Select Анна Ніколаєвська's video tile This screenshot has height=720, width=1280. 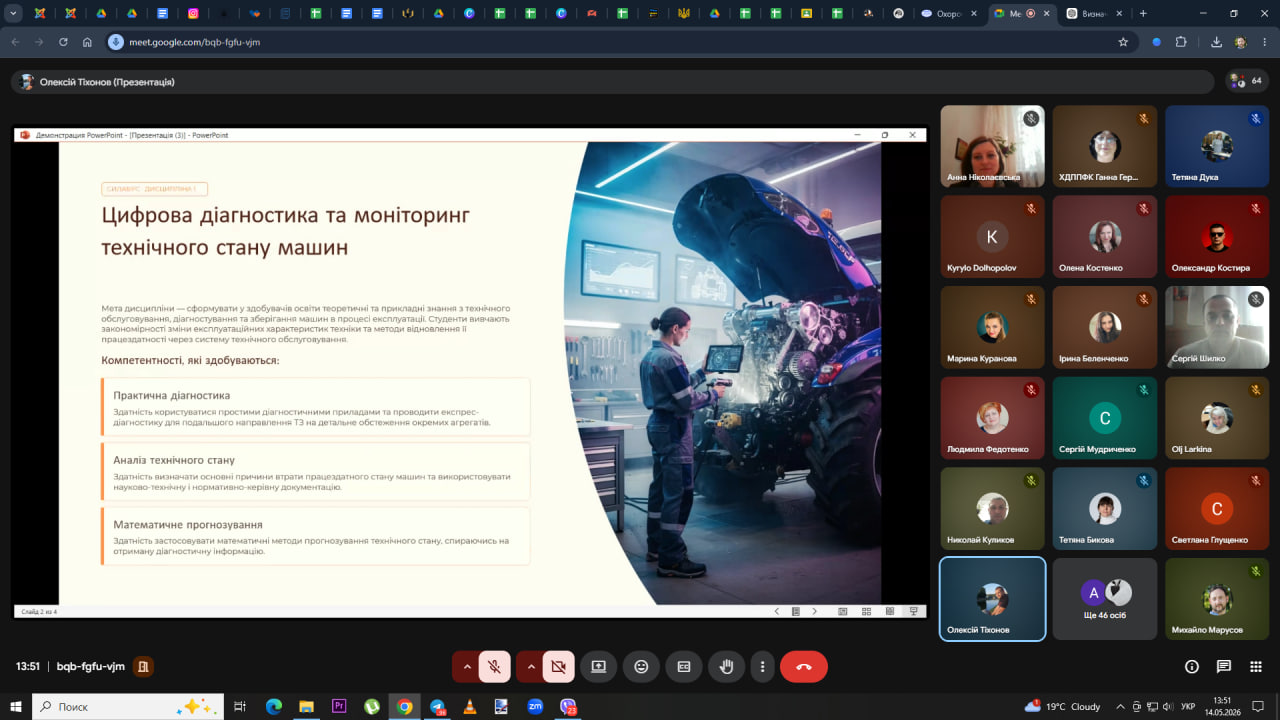[993, 146]
